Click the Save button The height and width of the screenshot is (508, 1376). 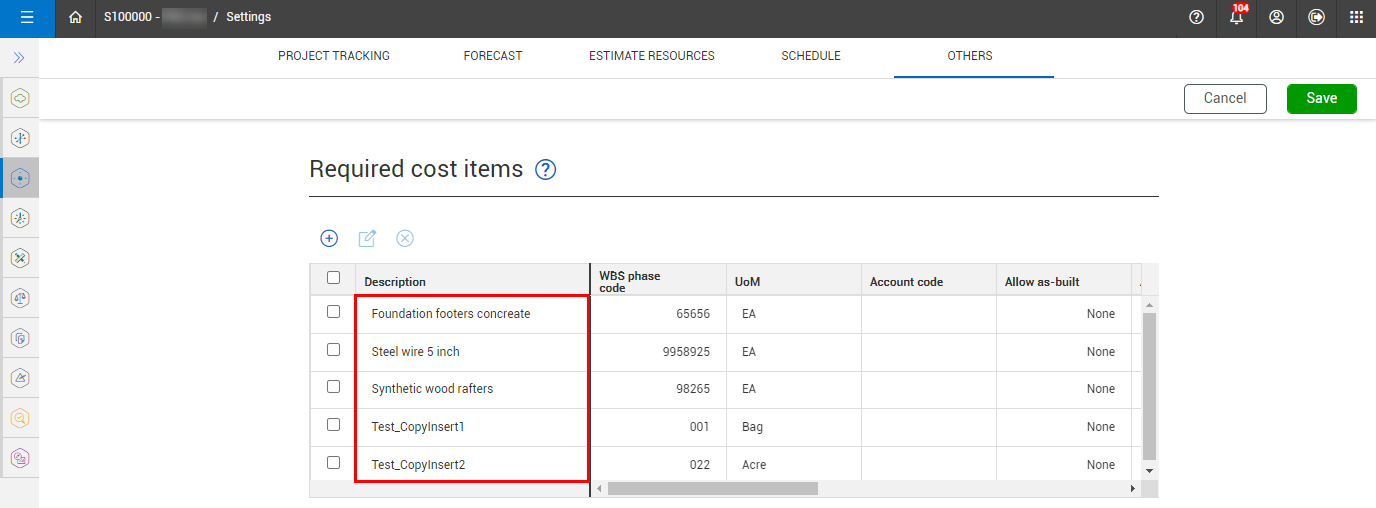pyautogui.click(x=1321, y=98)
